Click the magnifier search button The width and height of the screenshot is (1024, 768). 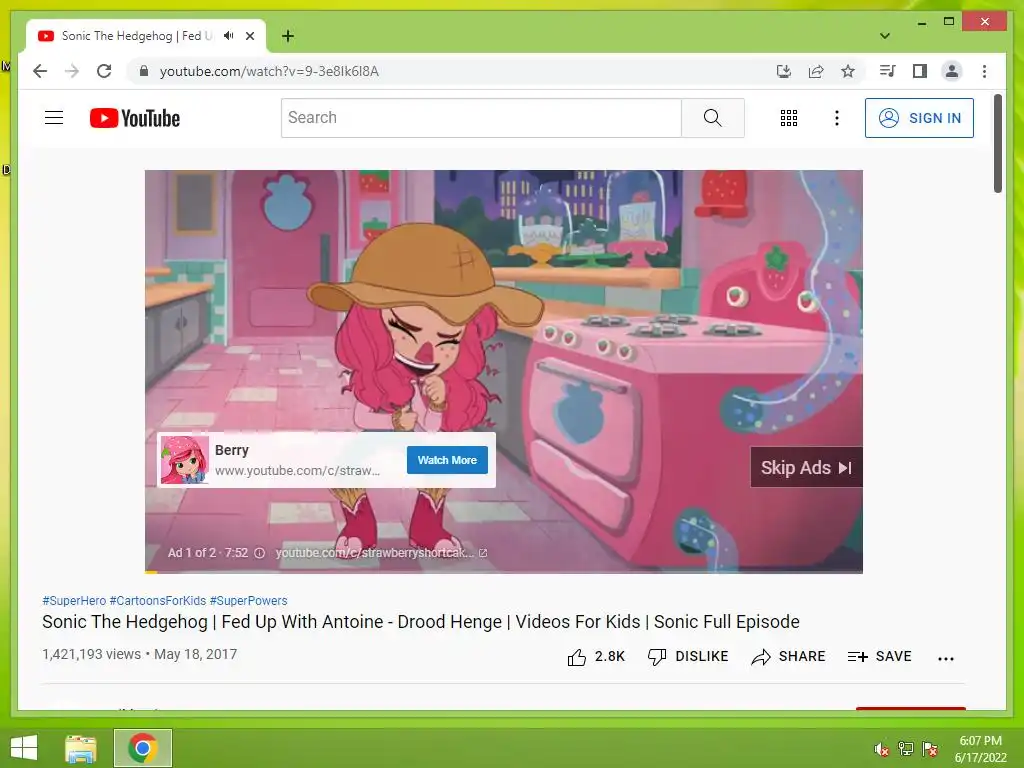coord(712,118)
